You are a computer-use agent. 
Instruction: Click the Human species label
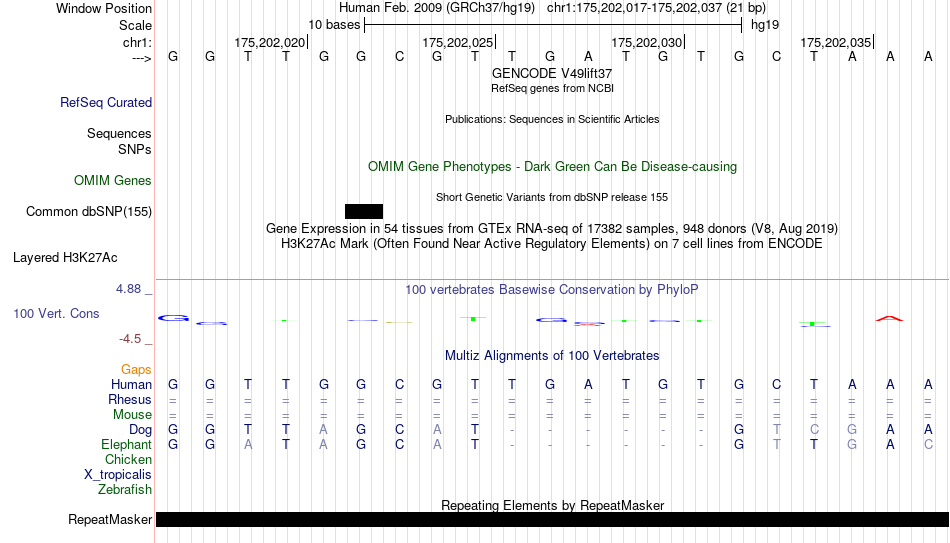coord(131,385)
